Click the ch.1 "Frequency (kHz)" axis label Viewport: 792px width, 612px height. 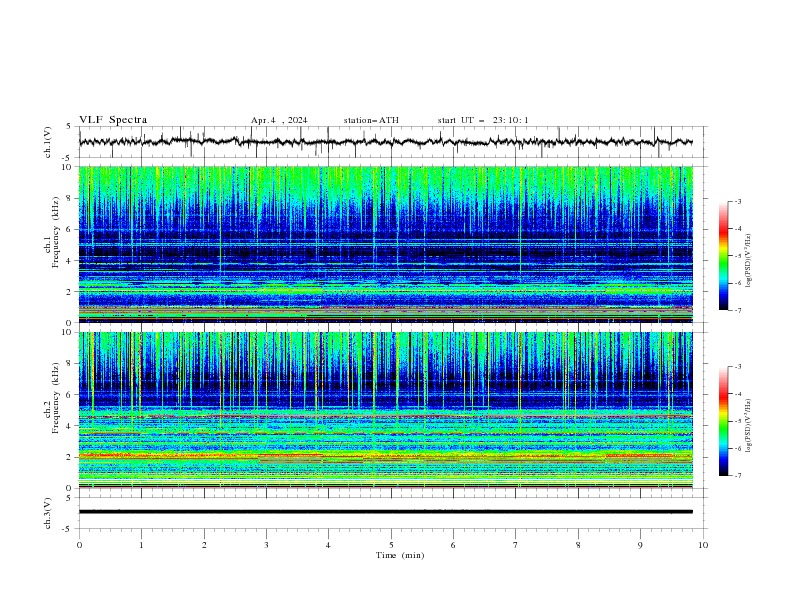pyautogui.click(x=56, y=230)
